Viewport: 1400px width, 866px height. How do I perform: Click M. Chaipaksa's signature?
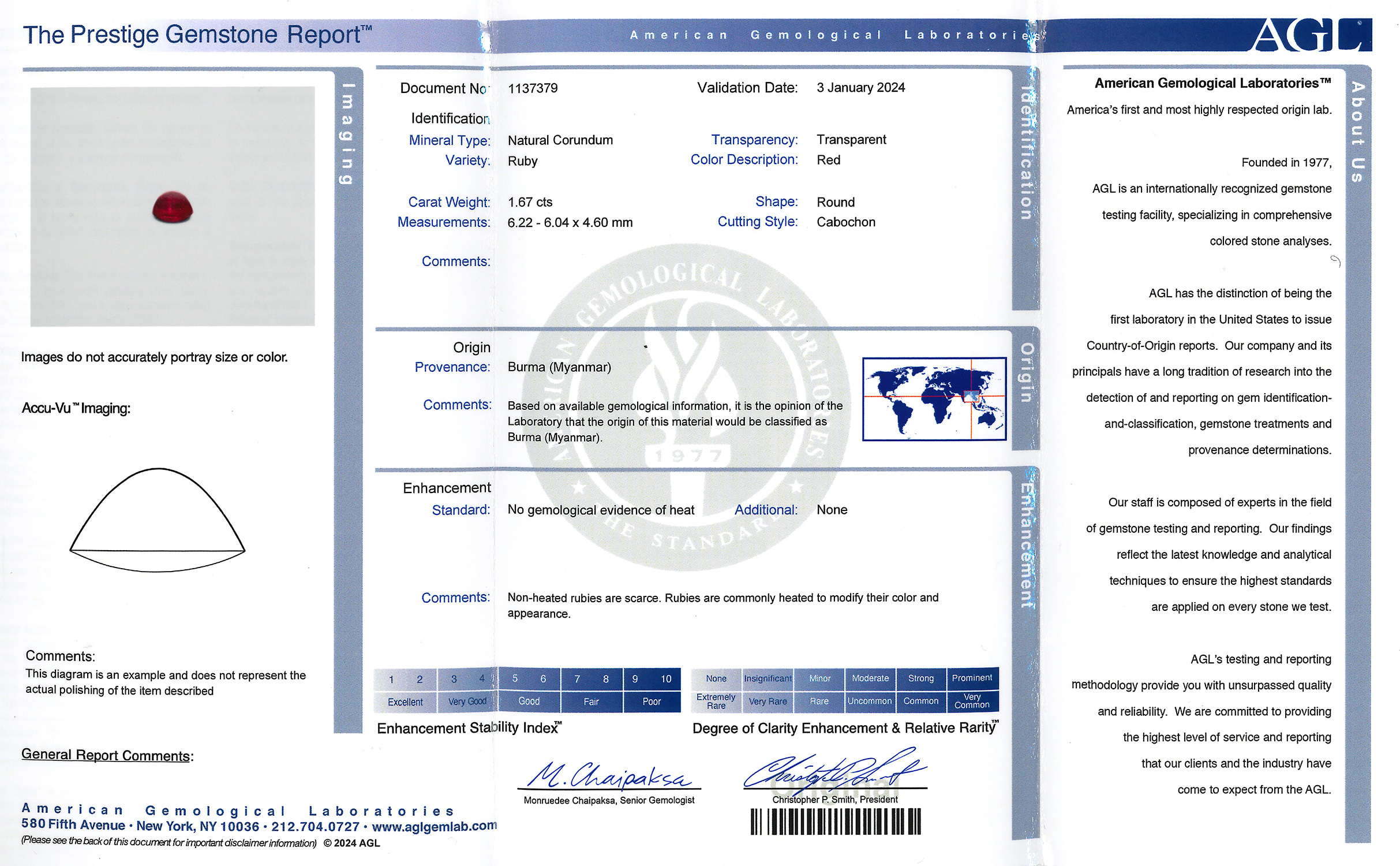[609, 775]
